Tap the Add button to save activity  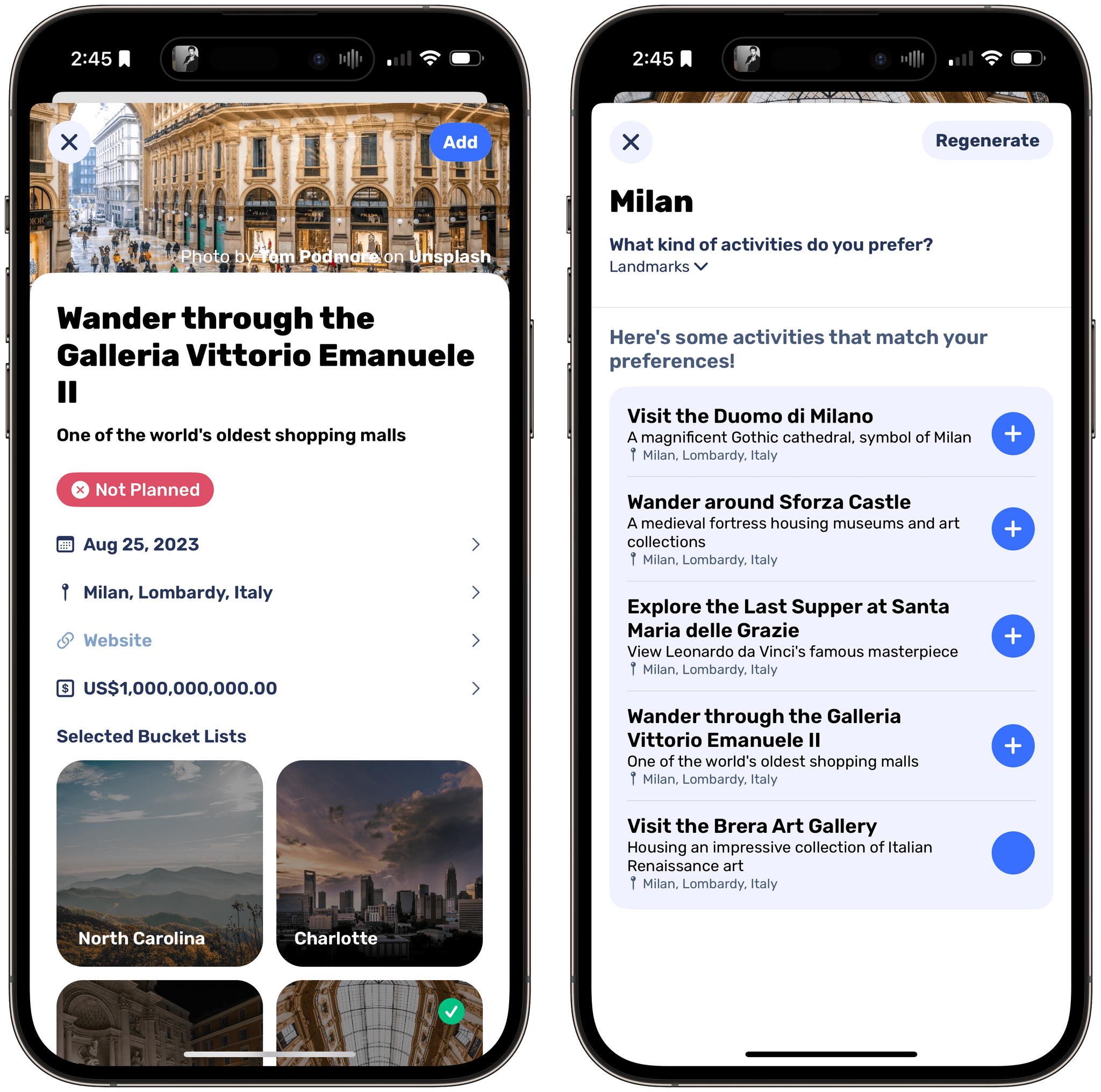pyautogui.click(x=461, y=140)
